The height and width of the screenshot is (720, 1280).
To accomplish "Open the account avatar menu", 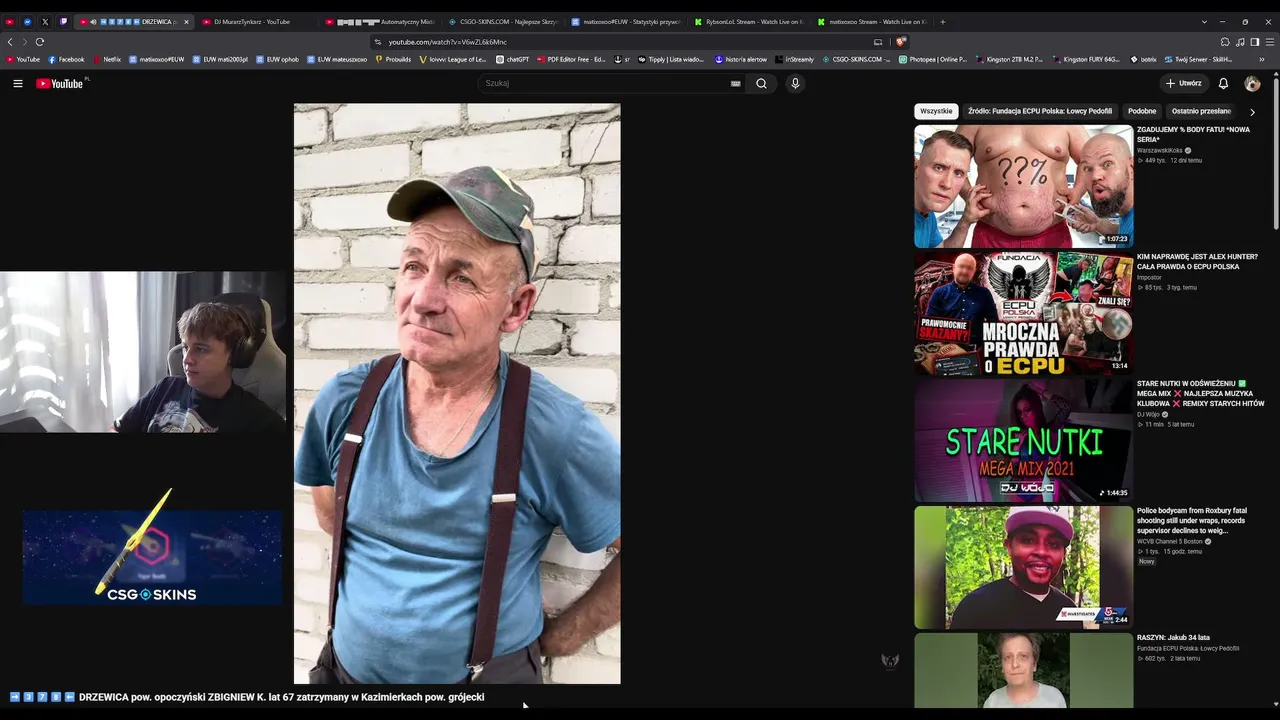I will [x=1252, y=83].
